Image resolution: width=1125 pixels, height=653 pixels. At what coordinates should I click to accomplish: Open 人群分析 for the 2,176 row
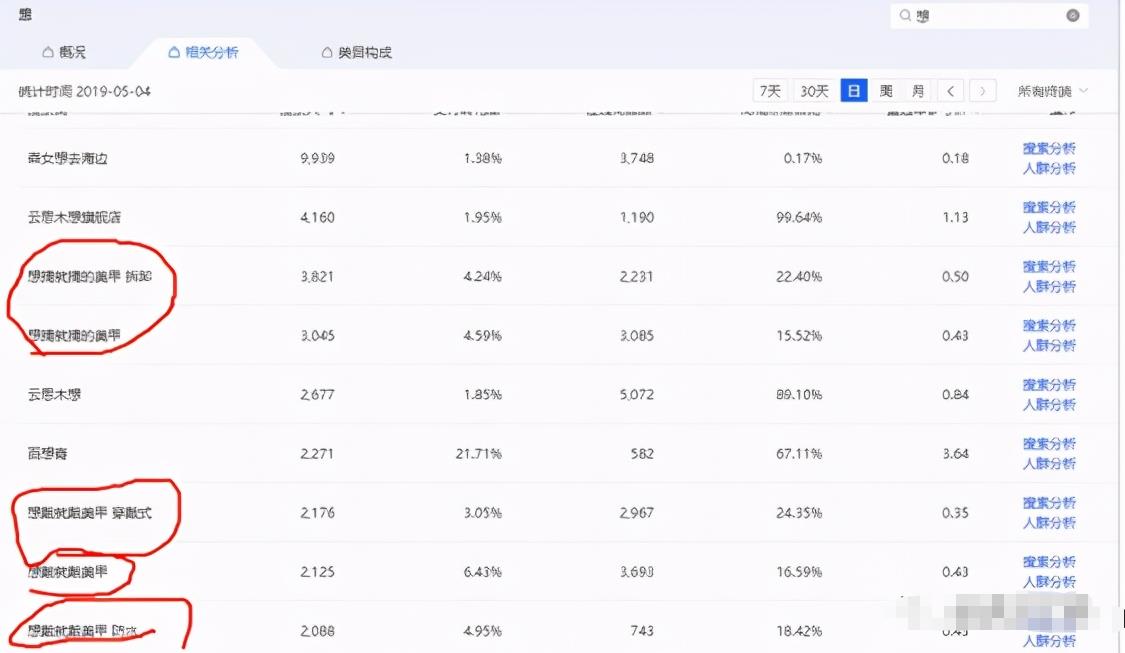(x=1049, y=523)
